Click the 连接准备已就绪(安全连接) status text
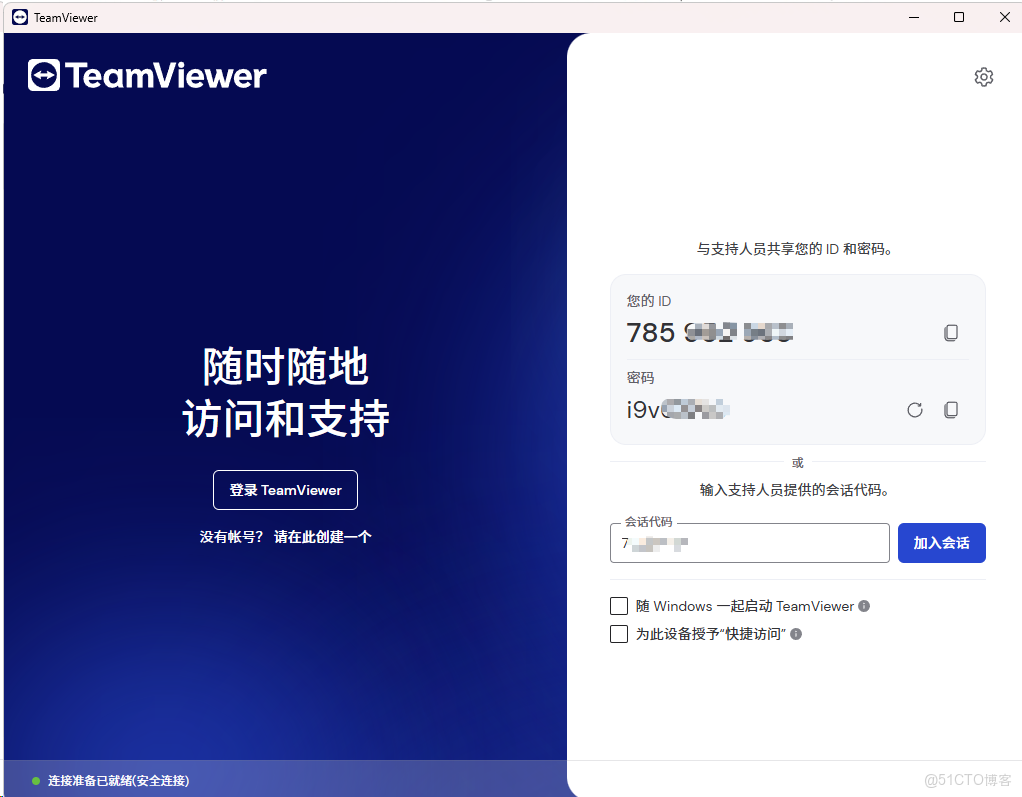Viewport: 1022px width, 797px height. coord(119,781)
